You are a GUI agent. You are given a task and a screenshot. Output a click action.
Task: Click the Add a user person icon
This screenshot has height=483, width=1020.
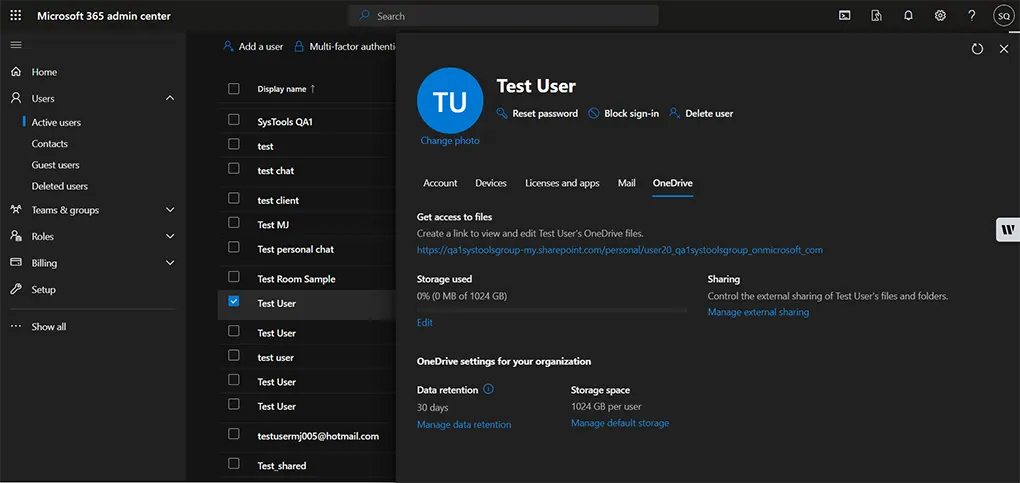coord(228,46)
